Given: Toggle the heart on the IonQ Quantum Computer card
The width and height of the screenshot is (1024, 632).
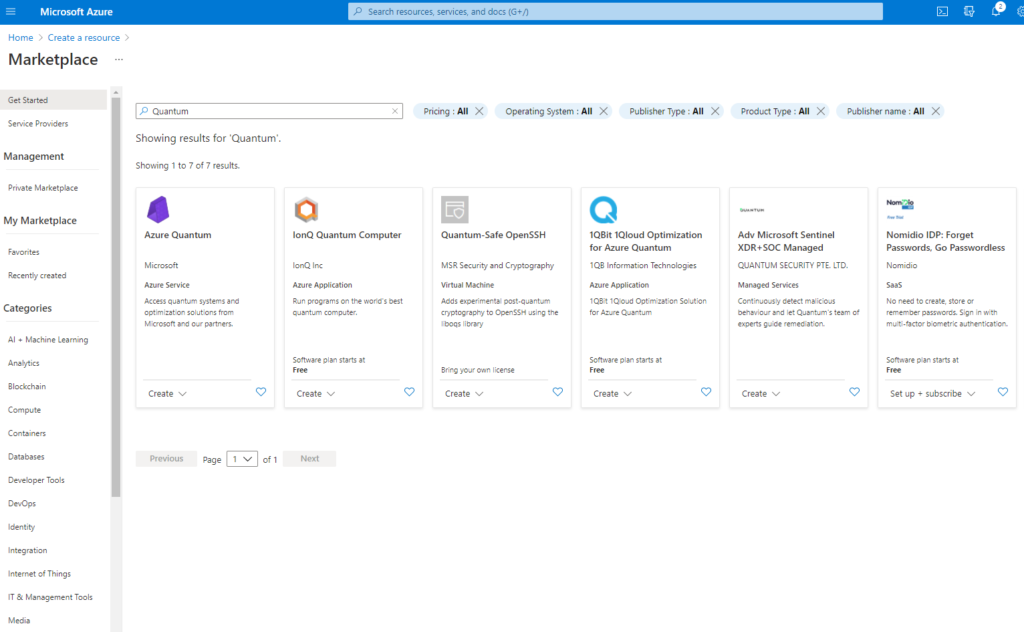Looking at the screenshot, I should click(409, 392).
